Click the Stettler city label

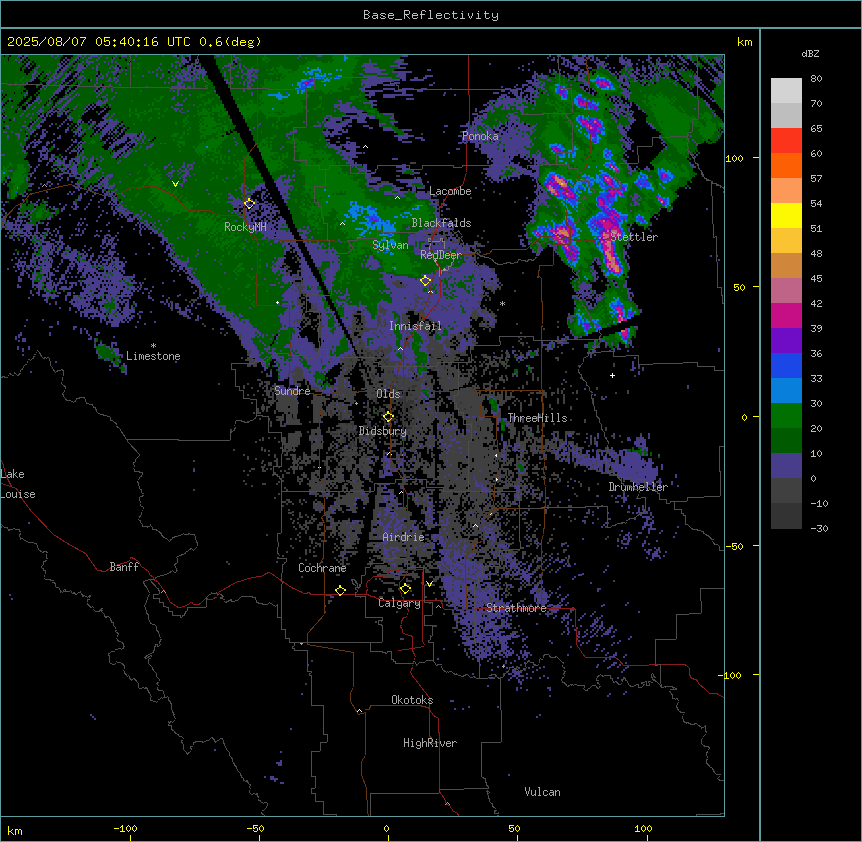[634, 237]
